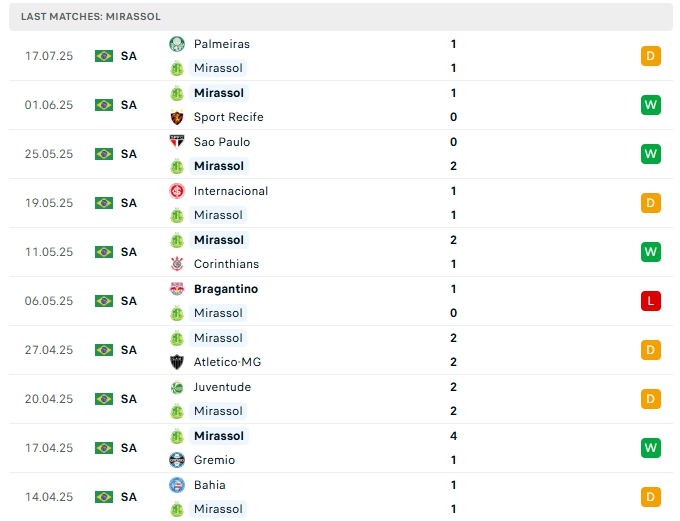Click the Internacional club crest icon
The image size is (680, 521).
click(177, 191)
